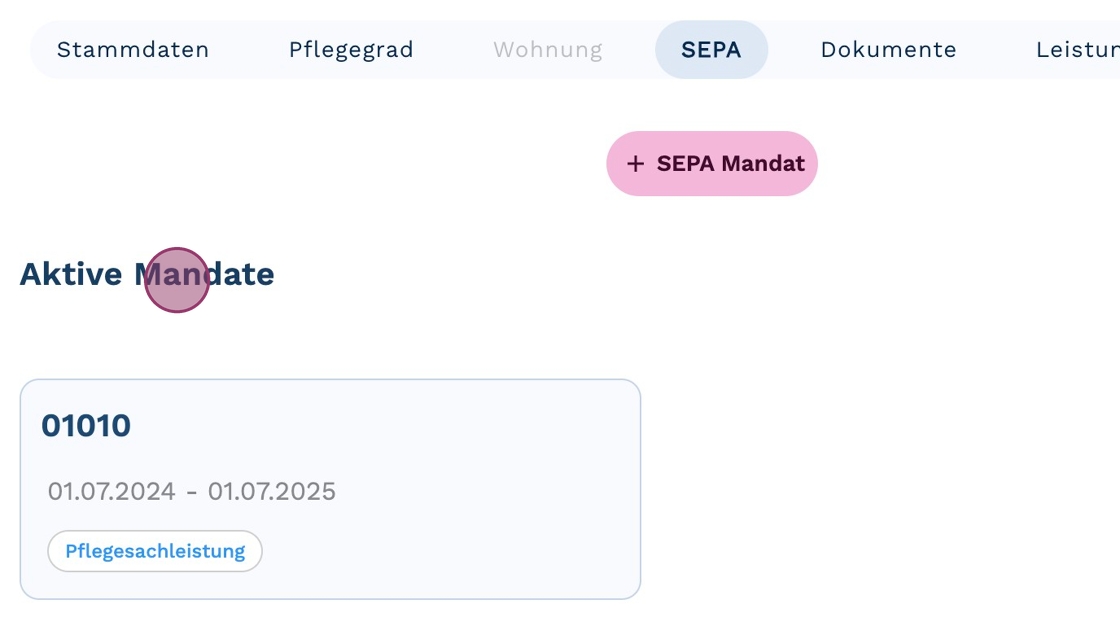Viewport: 1120px width, 626px height.
Task: Click the dash between the mandate dates
Action: tap(192, 492)
